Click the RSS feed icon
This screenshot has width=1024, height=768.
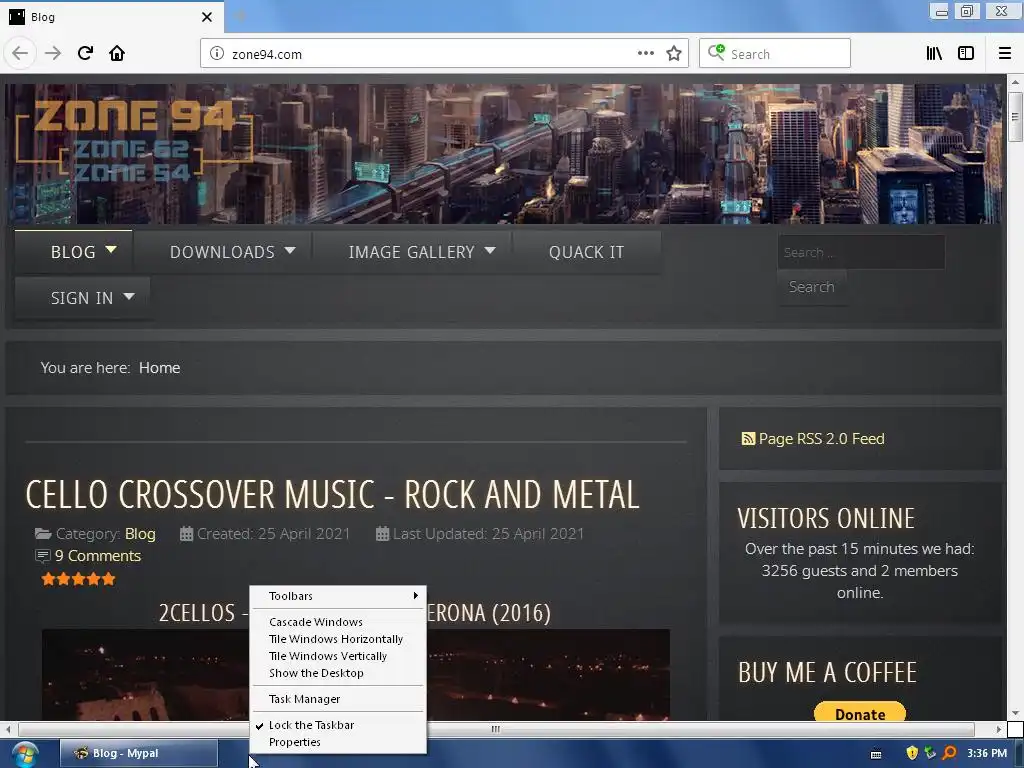[x=748, y=439]
